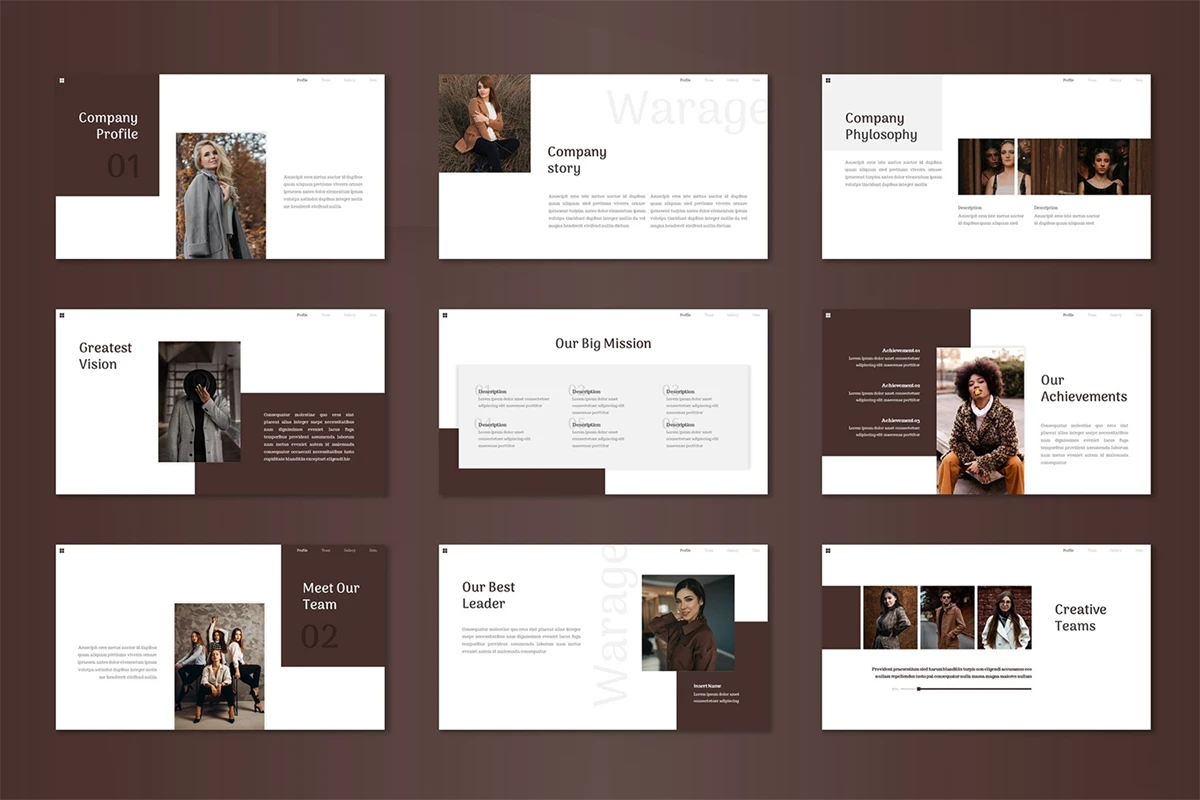Click Insert Name label under leader photo
The height and width of the screenshot is (800, 1200).
point(707,686)
